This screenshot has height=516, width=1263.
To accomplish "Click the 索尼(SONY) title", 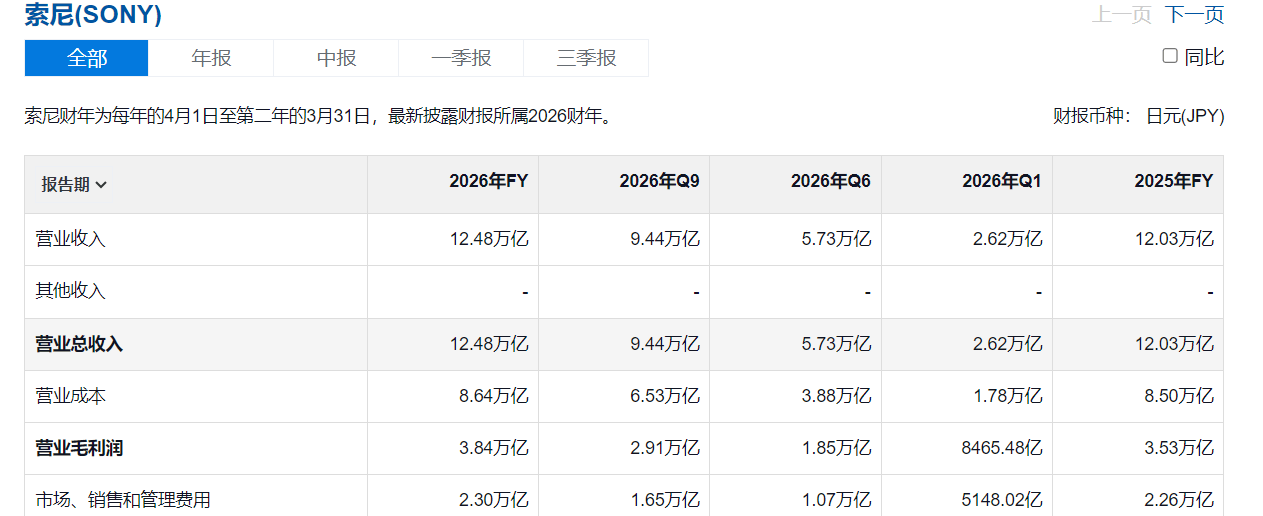I will [x=93, y=15].
